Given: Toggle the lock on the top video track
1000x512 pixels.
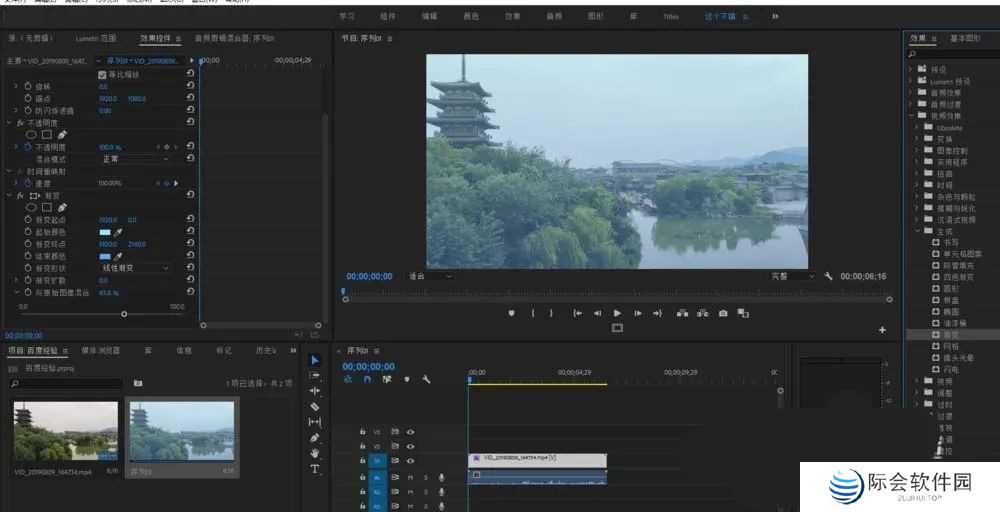Looking at the screenshot, I should coord(362,432).
